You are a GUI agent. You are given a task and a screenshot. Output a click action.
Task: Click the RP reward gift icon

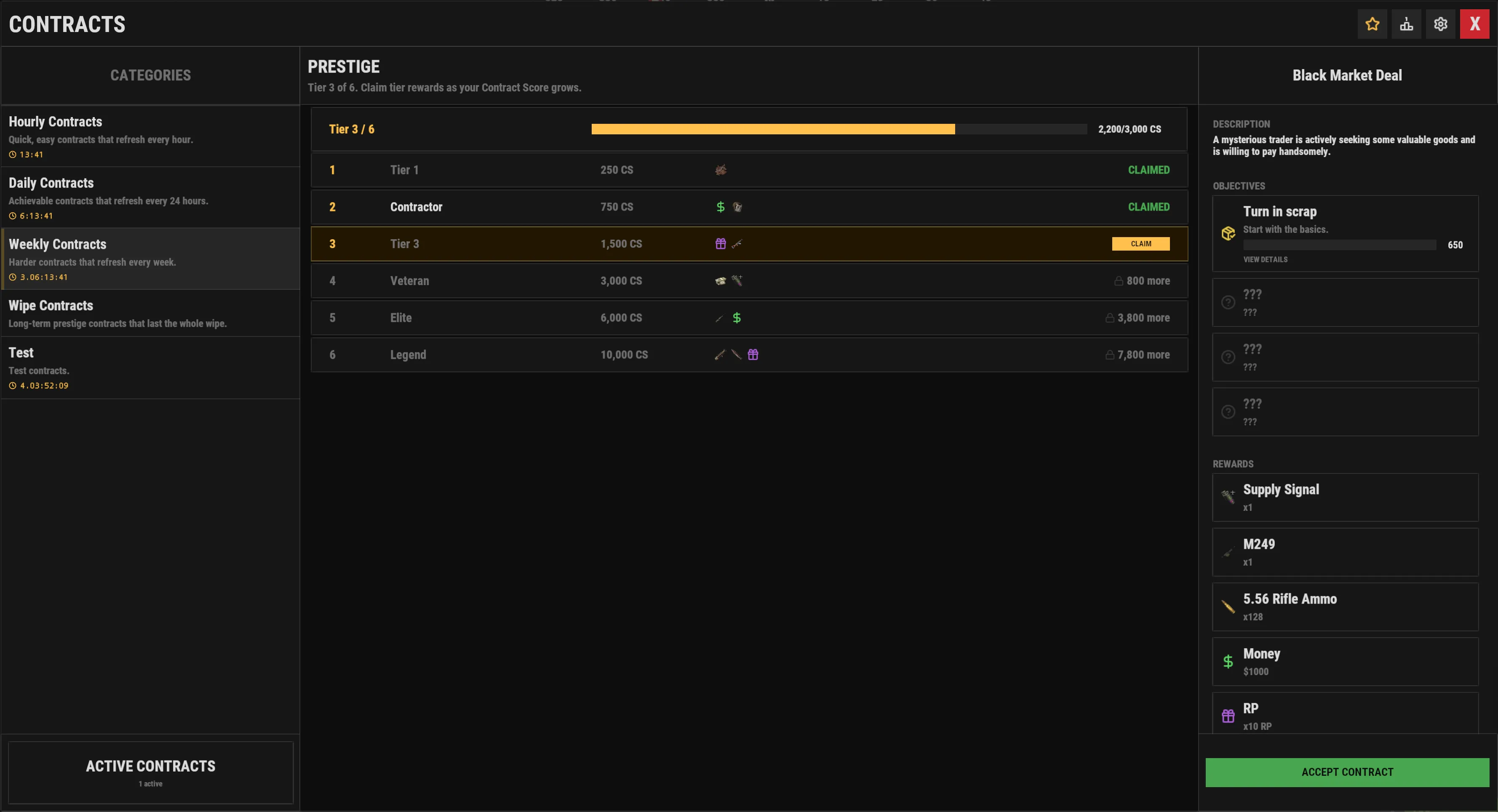(1228, 716)
